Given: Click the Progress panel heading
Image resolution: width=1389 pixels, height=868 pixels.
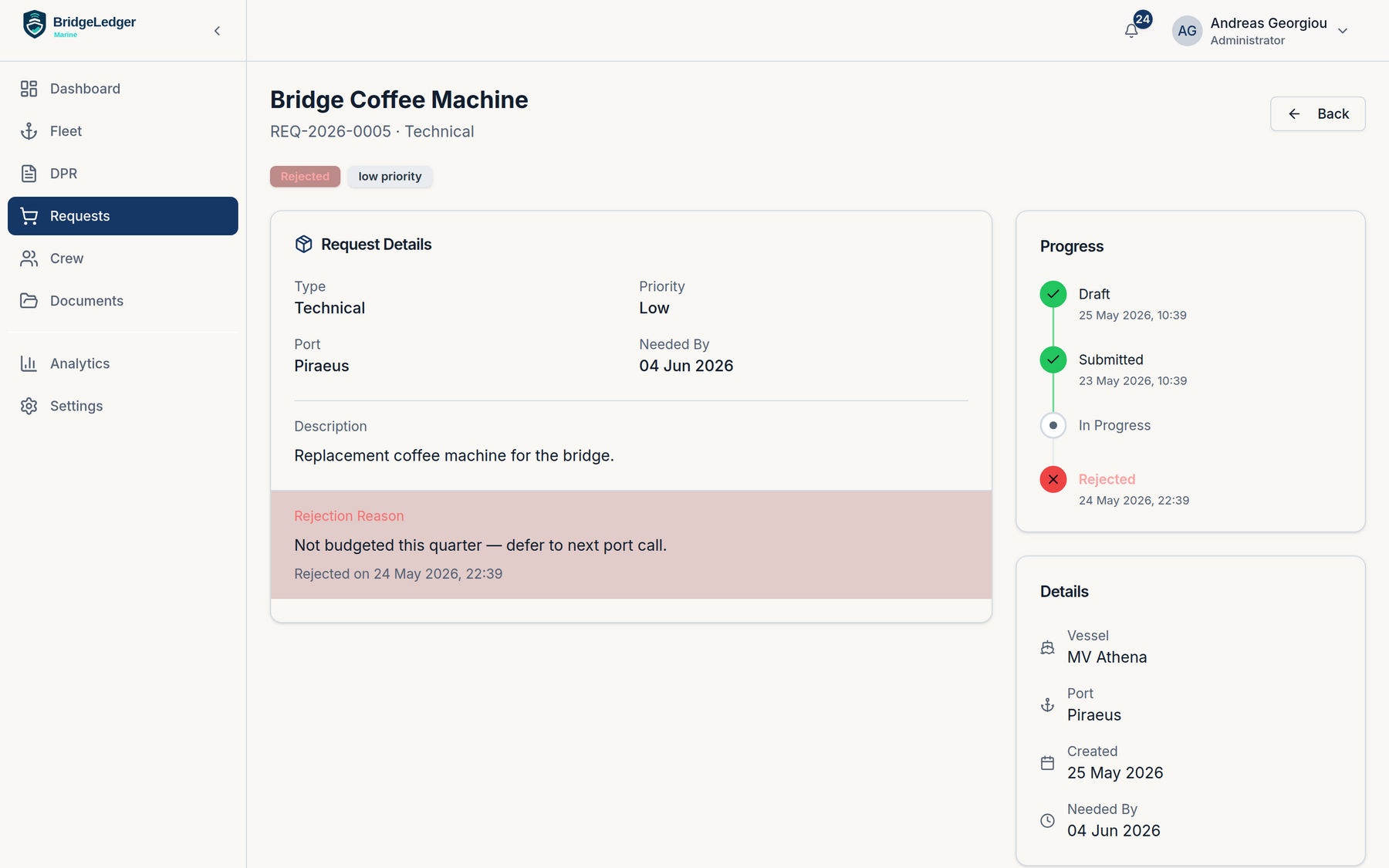Looking at the screenshot, I should pyautogui.click(x=1072, y=246).
